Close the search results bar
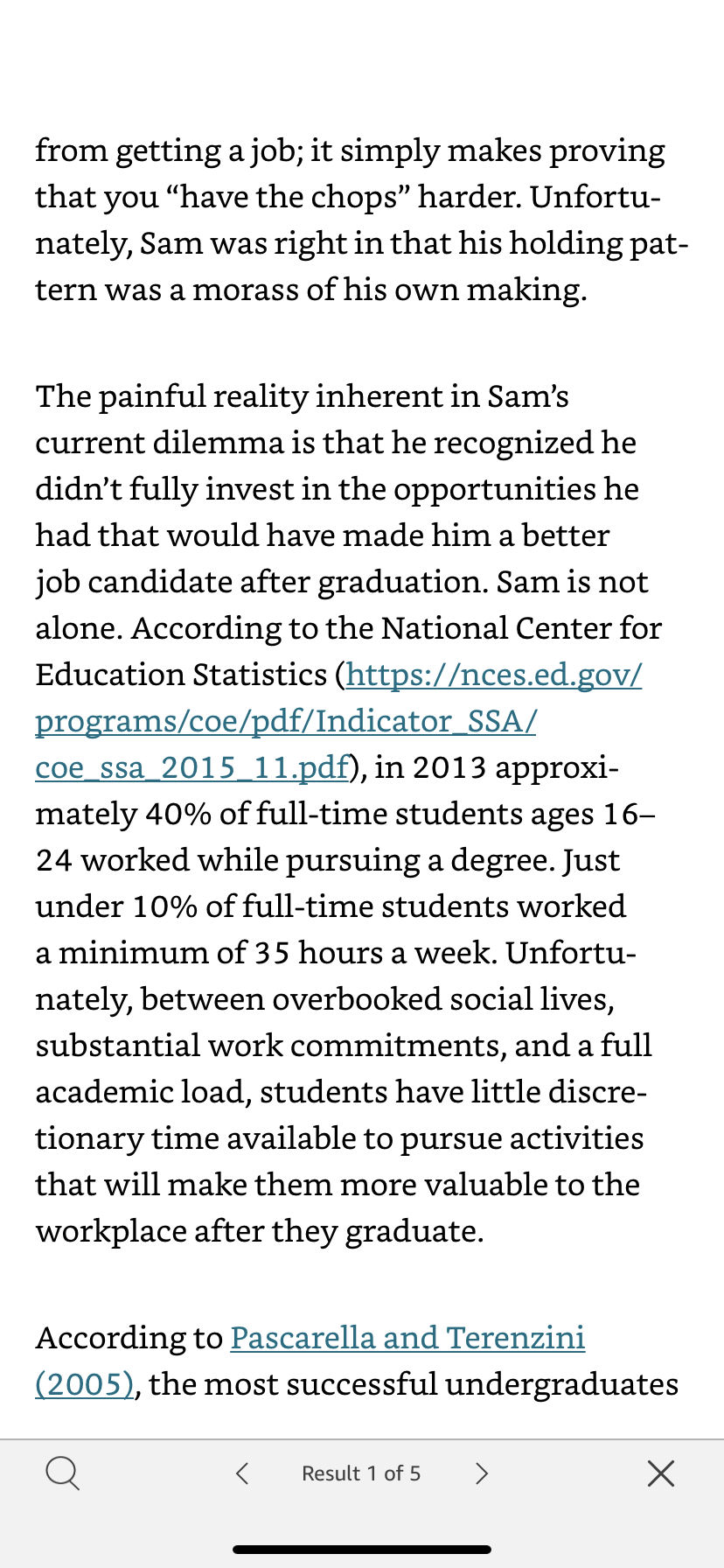This screenshot has height=1568, width=724. [x=661, y=1473]
